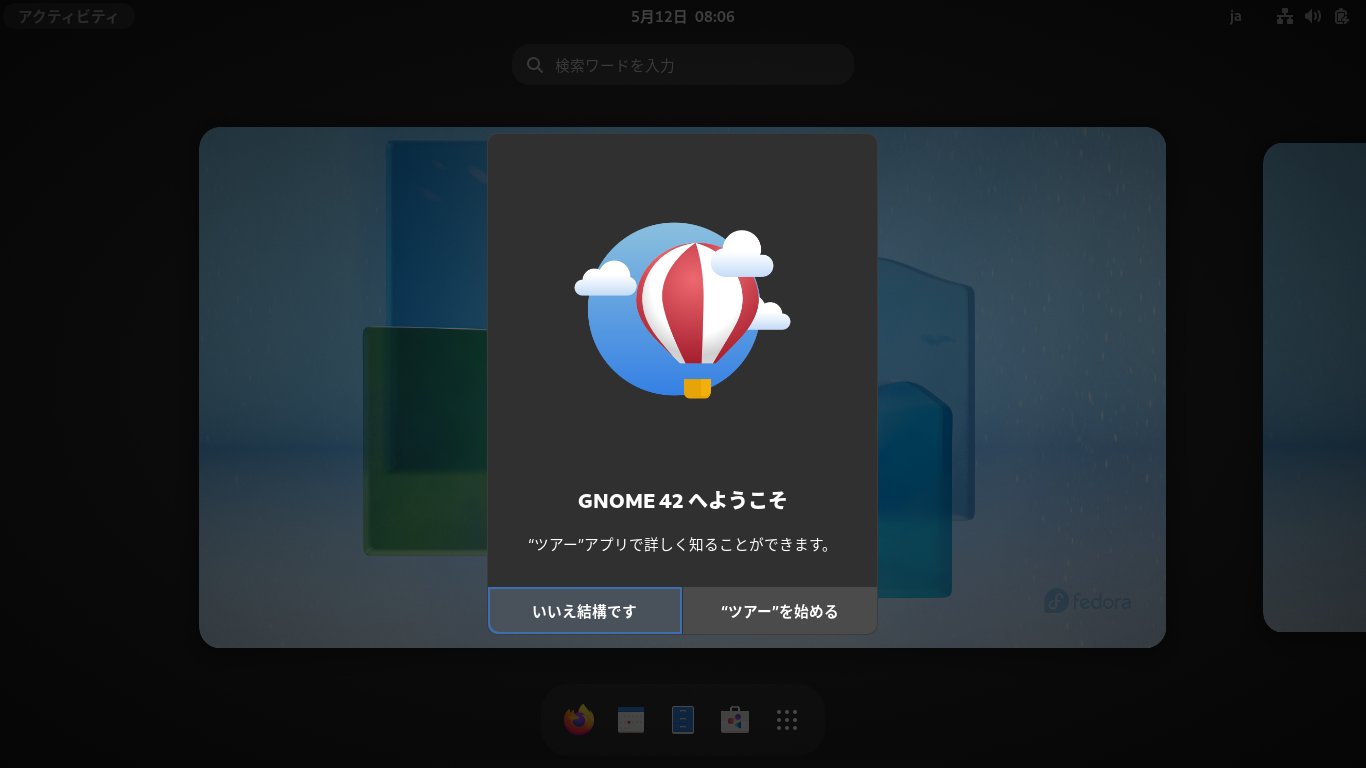Screen dimensions: 1366x768
Task: Open the Calendar app in the dash
Action: (631, 720)
